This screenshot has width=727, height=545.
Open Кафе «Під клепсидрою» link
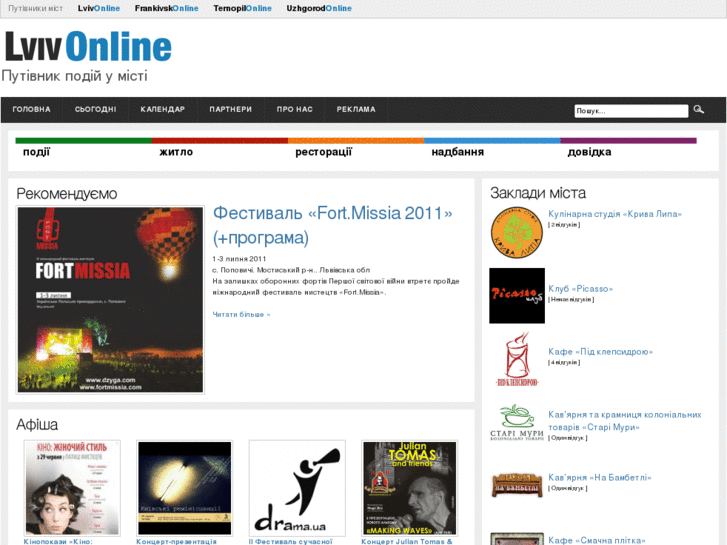click(600, 352)
